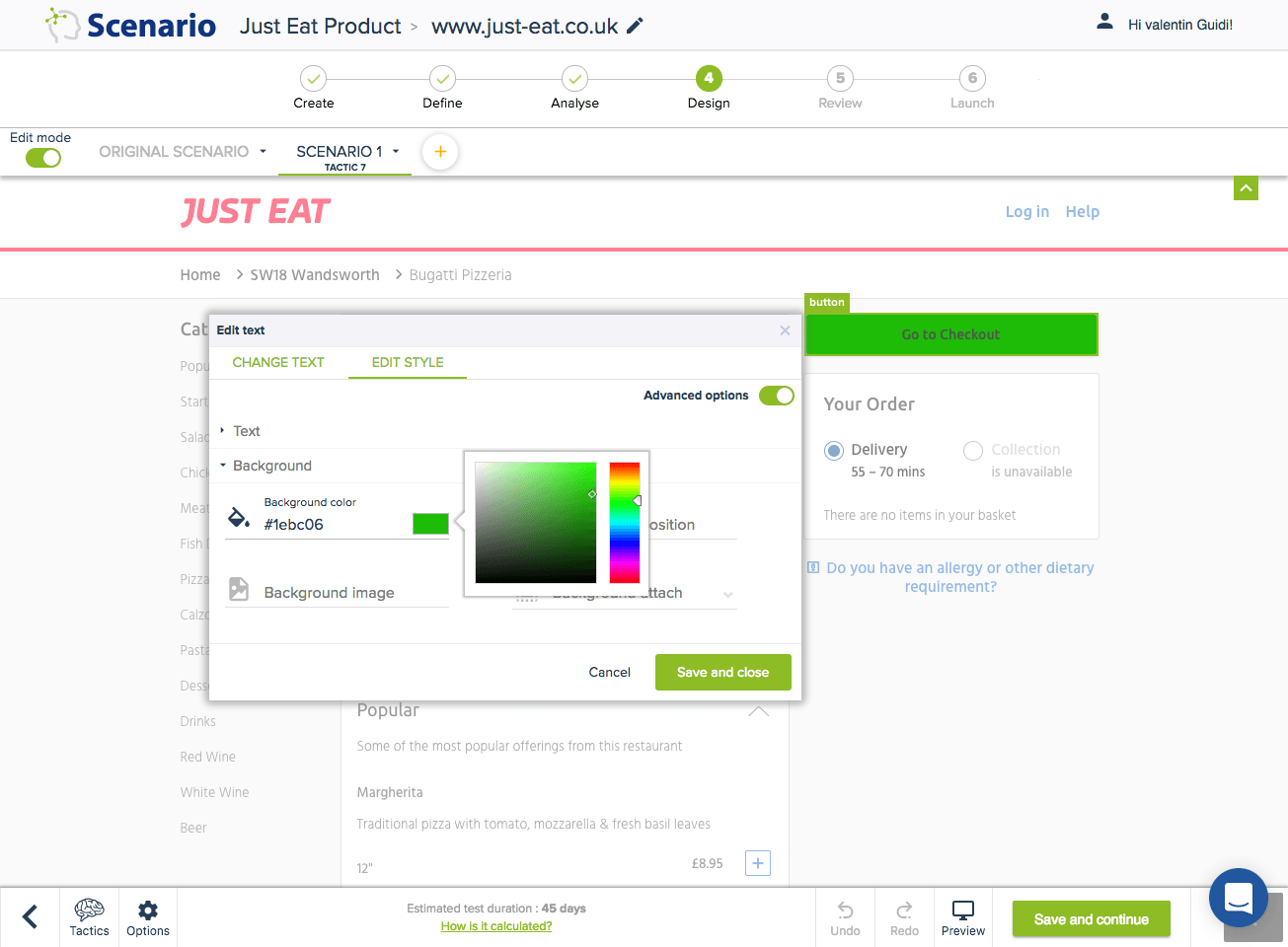The height and width of the screenshot is (947, 1288).
Task: Select the Delivery radio button
Action: point(834,451)
